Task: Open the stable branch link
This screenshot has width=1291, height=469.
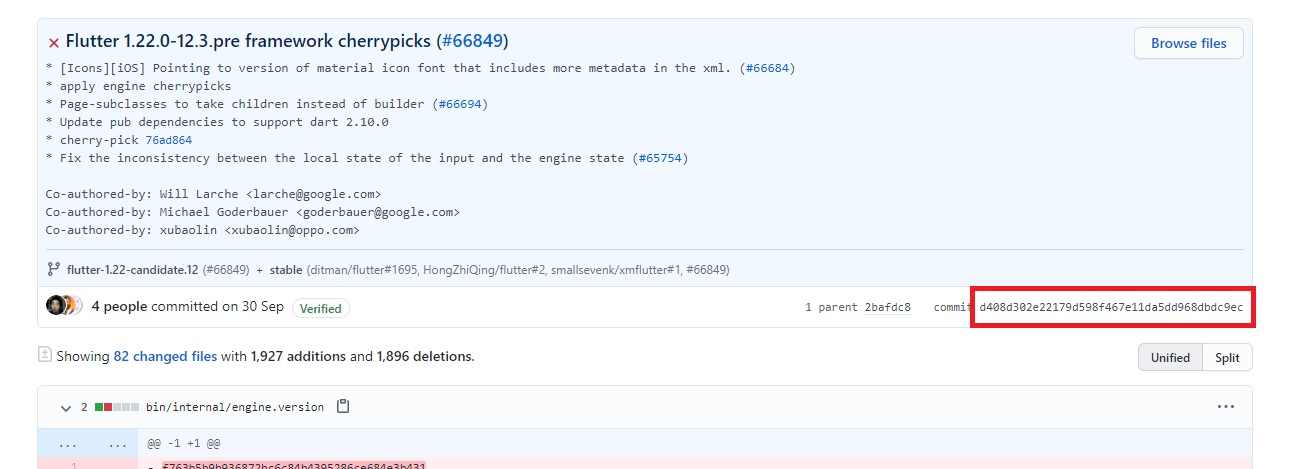Action: tap(285, 270)
